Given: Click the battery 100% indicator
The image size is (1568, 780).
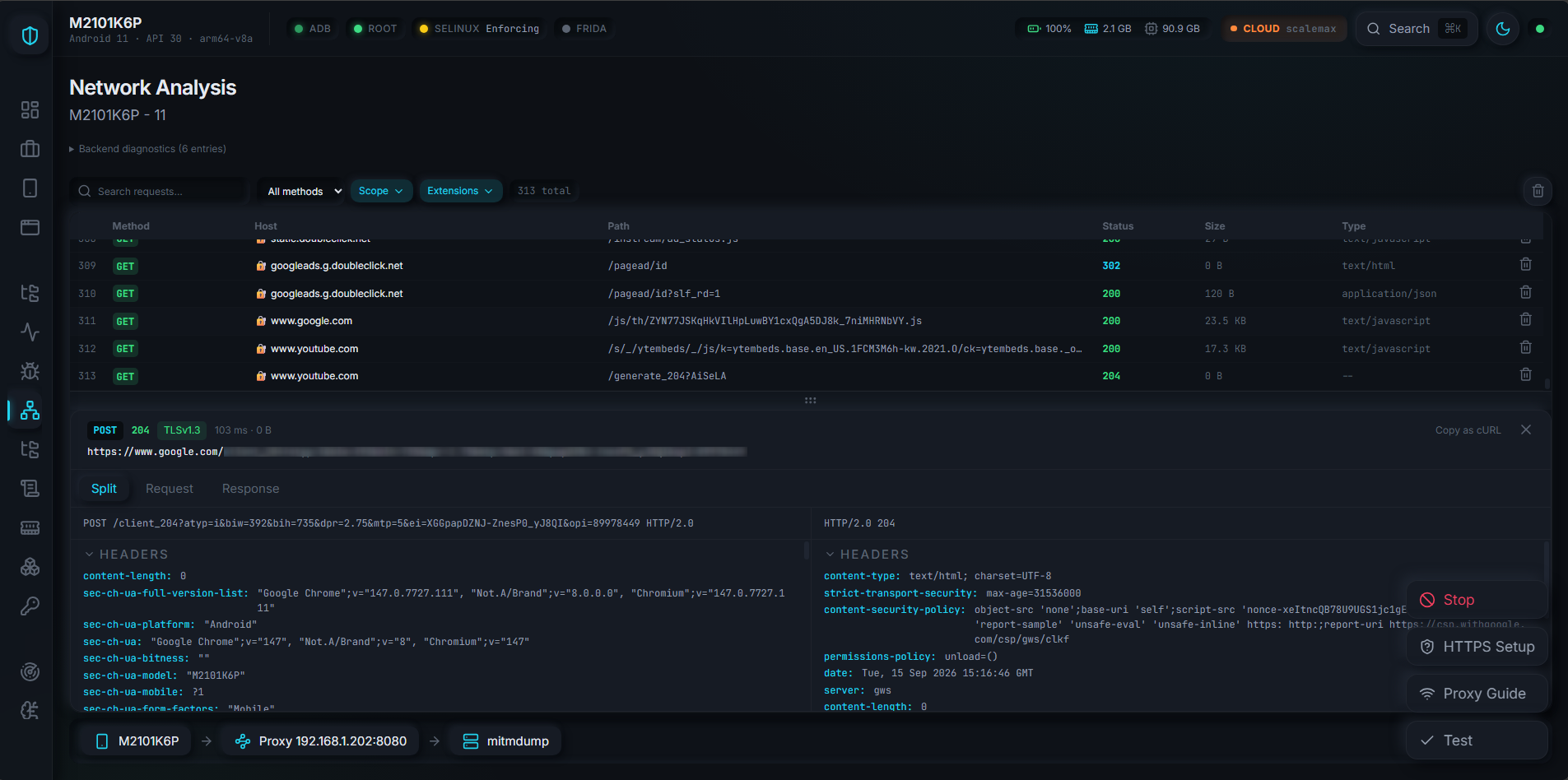Looking at the screenshot, I should coord(1049,29).
